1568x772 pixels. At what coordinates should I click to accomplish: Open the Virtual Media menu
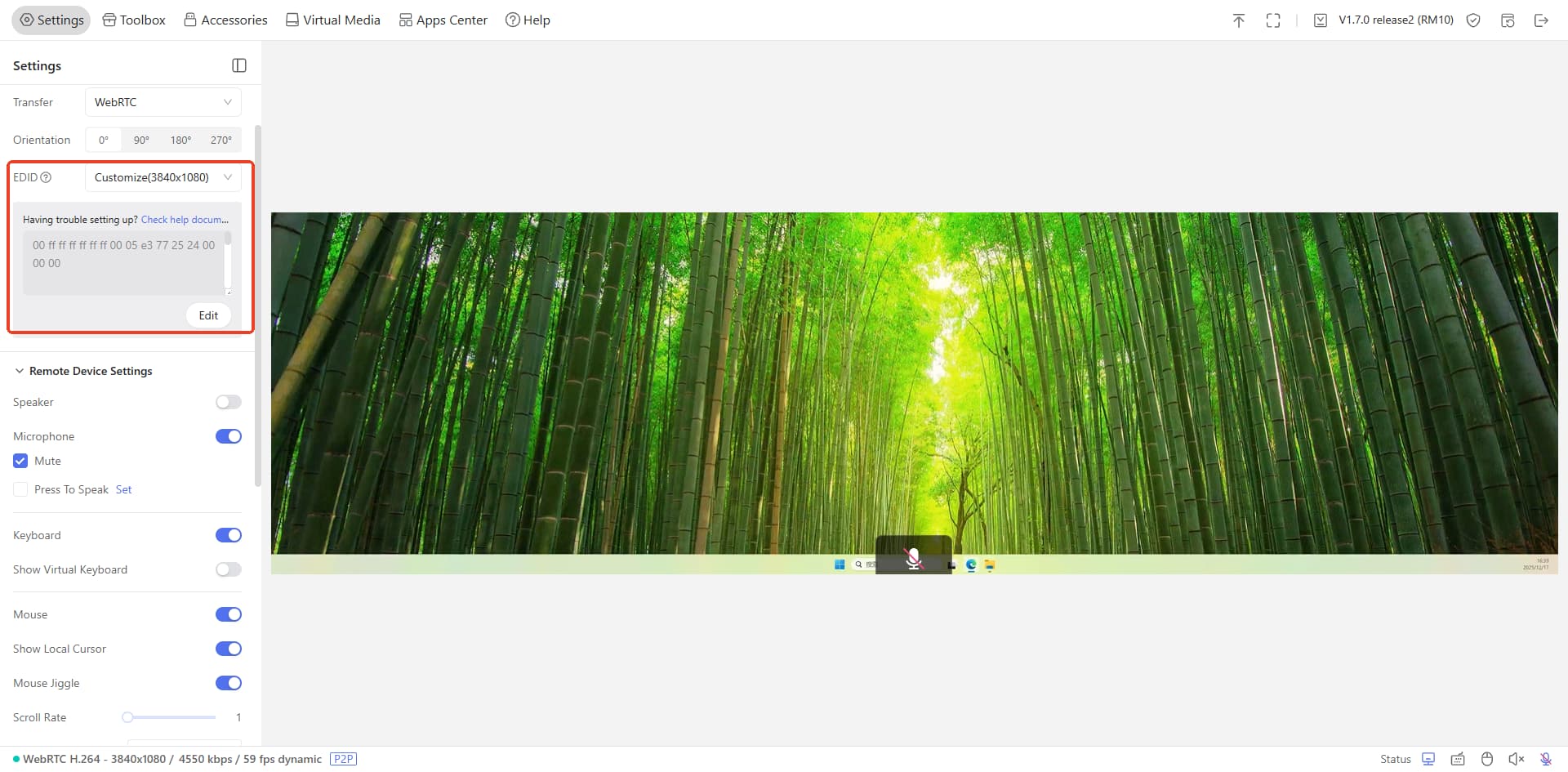pos(332,20)
